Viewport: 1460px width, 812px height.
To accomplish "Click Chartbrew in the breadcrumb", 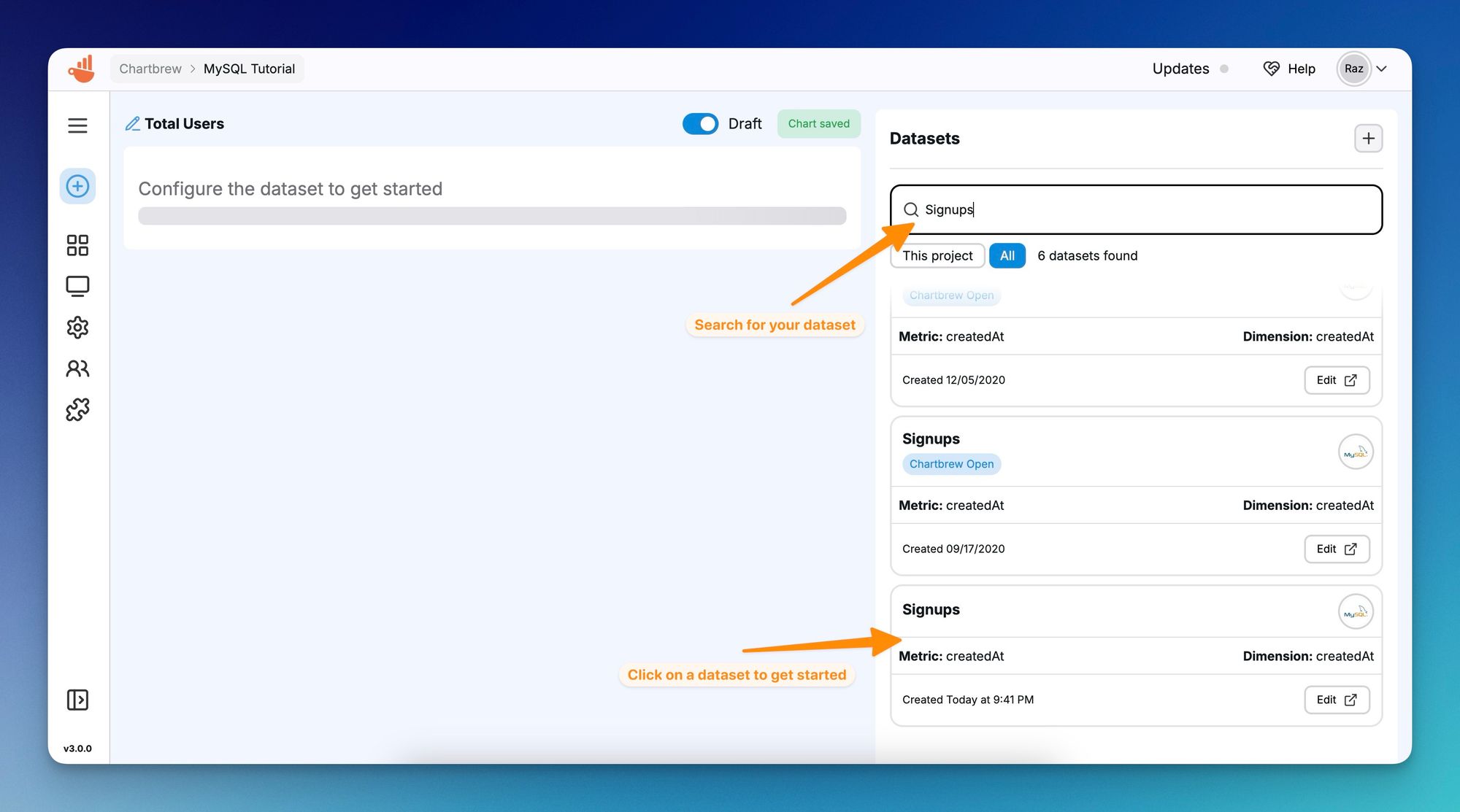I will pos(150,69).
